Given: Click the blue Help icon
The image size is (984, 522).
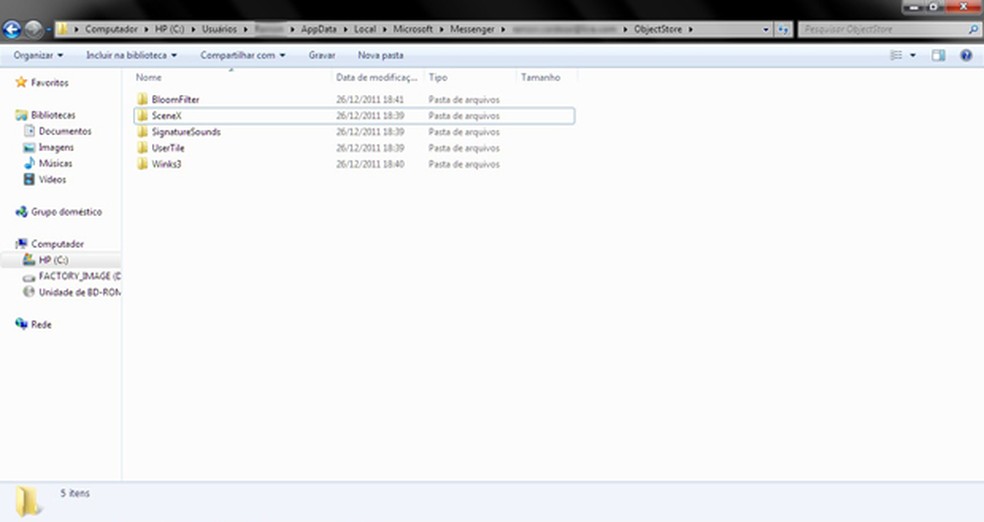Looking at the screenshot, I should (x=966, y=55).
